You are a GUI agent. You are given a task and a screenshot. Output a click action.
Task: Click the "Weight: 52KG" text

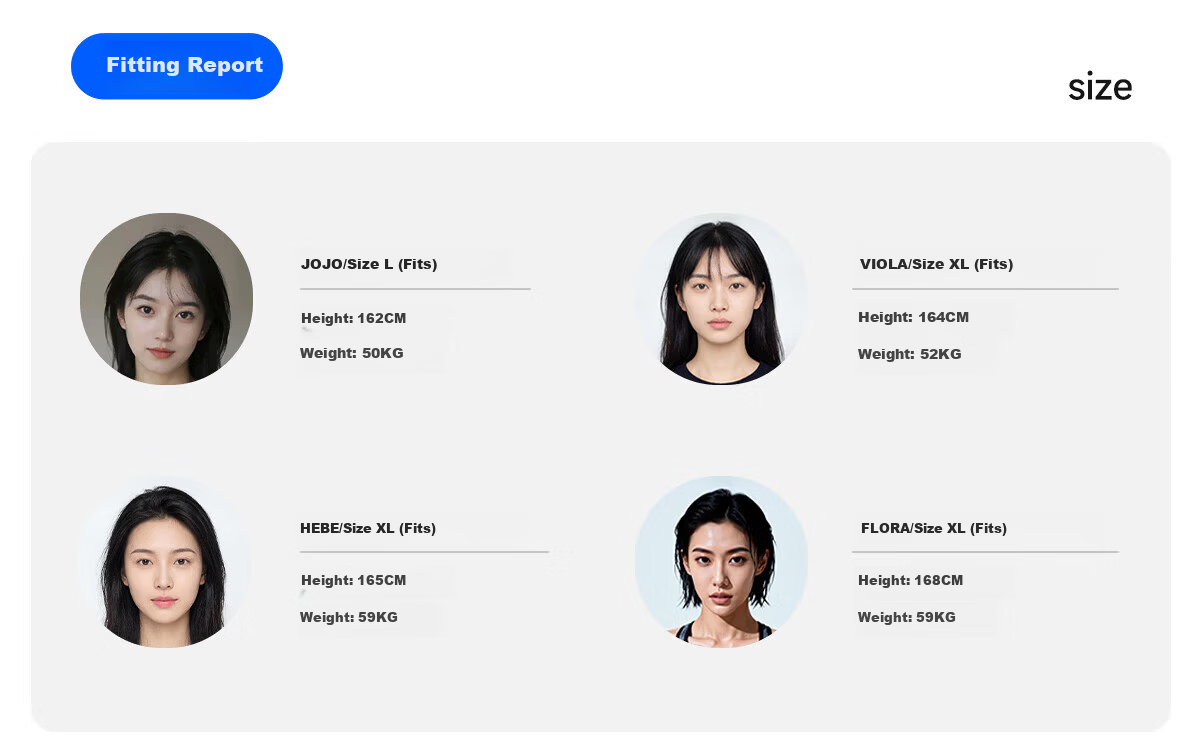(910, 354)
